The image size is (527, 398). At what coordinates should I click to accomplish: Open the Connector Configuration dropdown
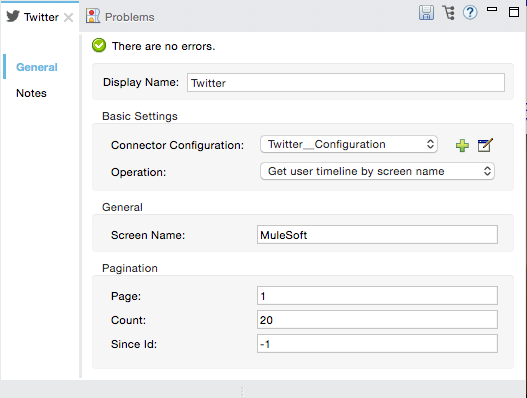pos(349,144)
